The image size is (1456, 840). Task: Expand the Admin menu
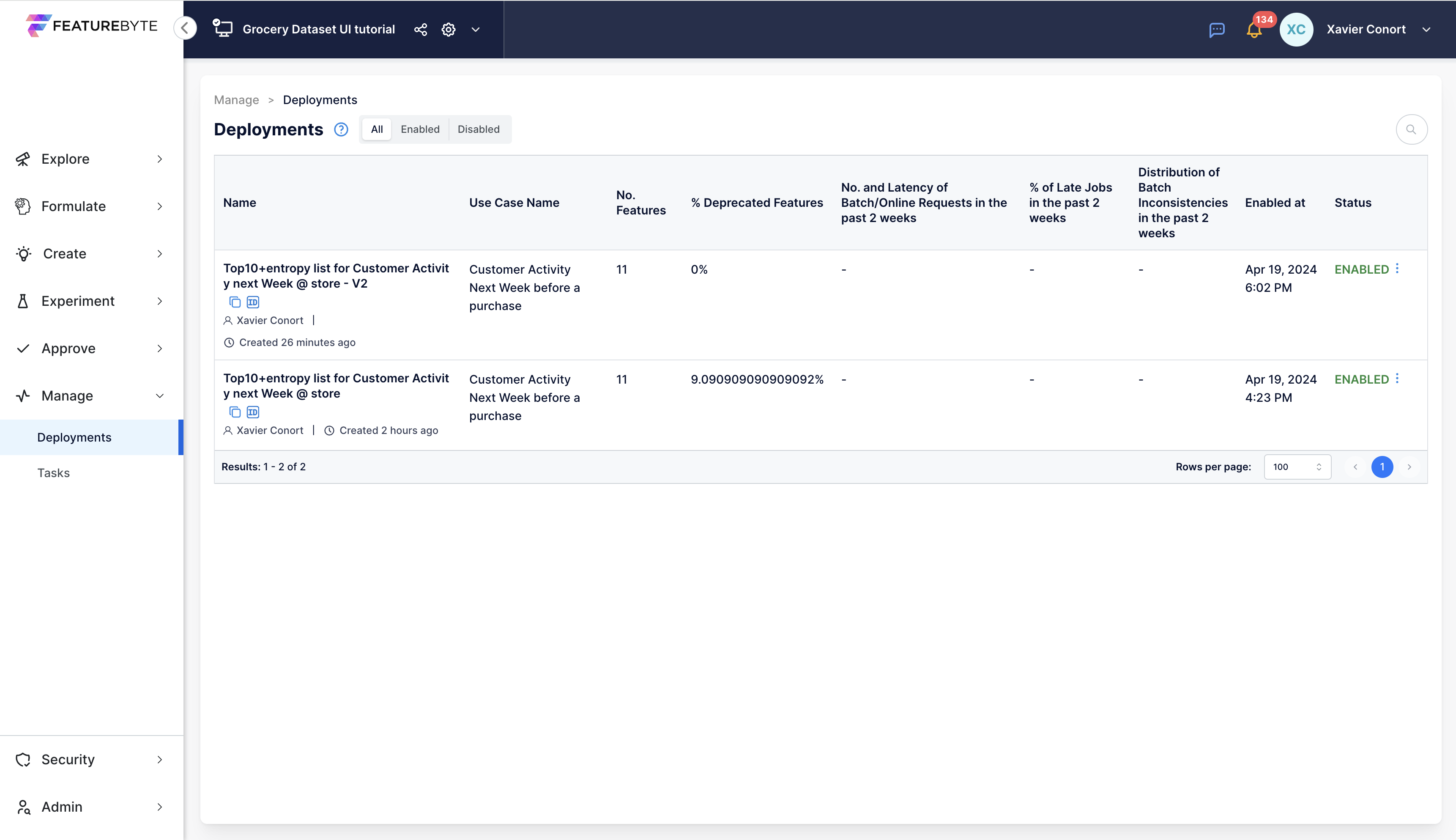[91, 807]
